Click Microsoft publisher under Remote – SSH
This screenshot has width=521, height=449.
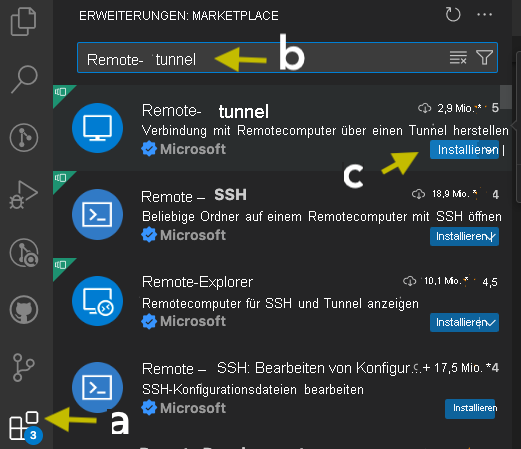pos(193,235)
